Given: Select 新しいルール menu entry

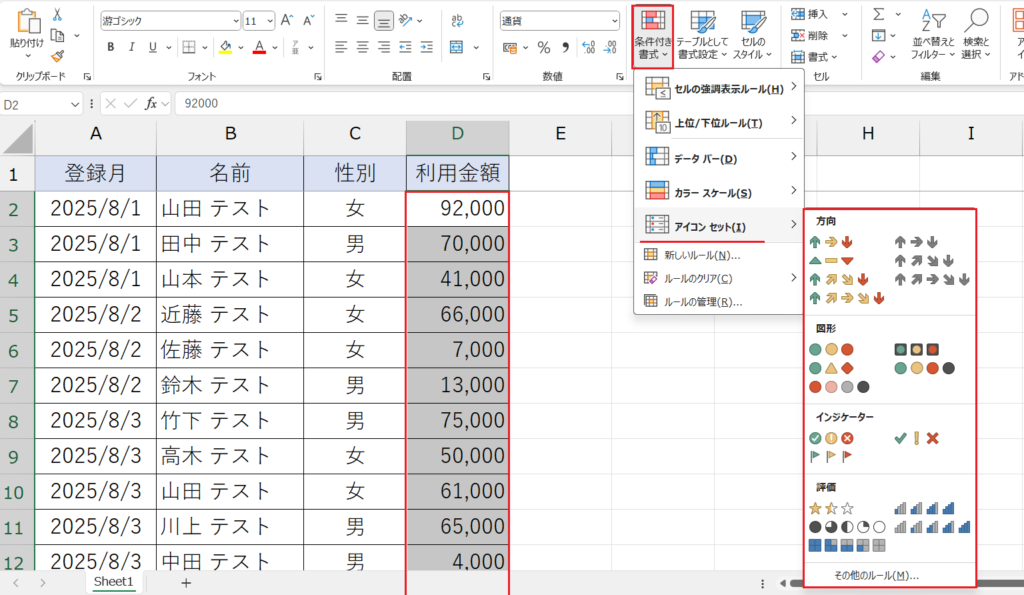Looking at the screenshot, I should click(x=718, y=255).
